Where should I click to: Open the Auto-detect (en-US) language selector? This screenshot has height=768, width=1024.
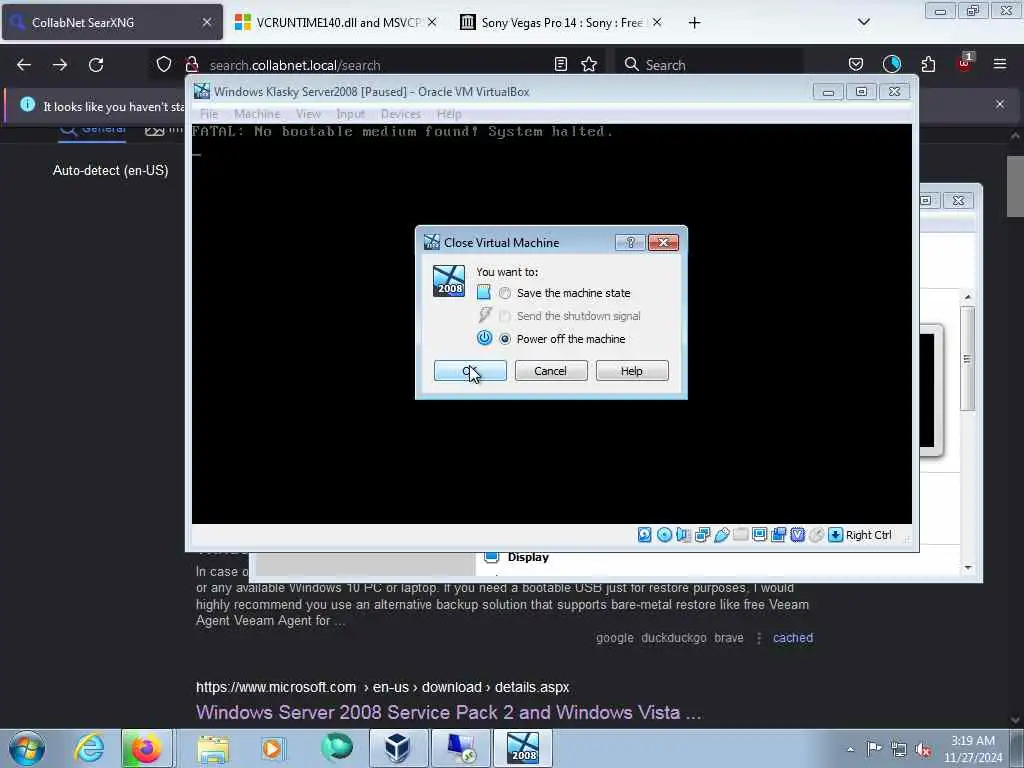tap(110, 170)
